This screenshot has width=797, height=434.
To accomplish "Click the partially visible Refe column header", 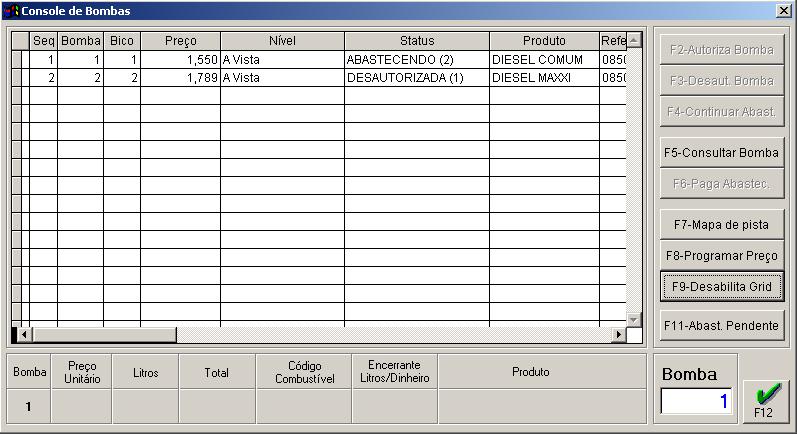I will [x=613, y=41].
